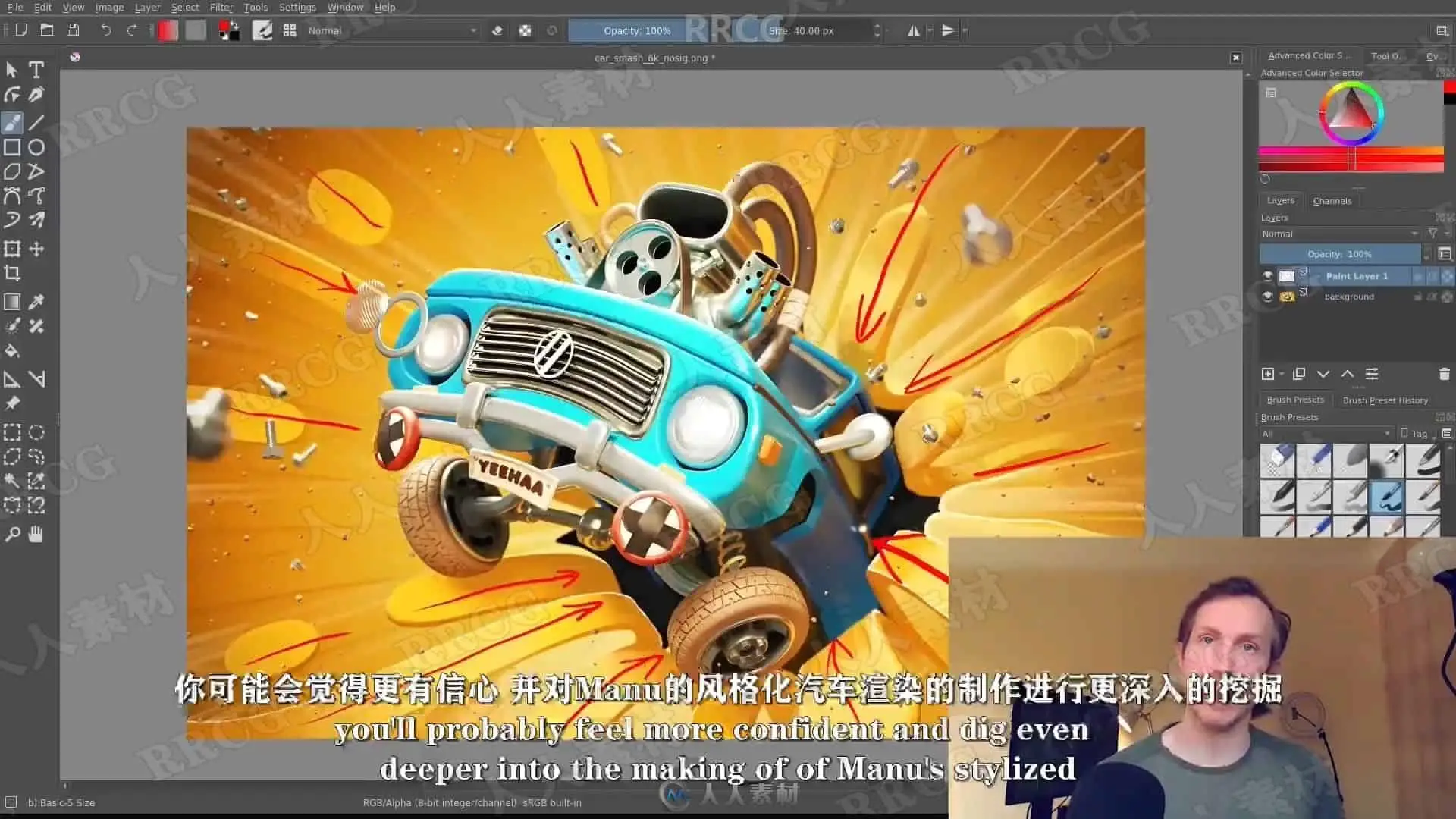1456x819 pixels.
Task: Select the Ellipse shape tool
Action: pos(36,147)
